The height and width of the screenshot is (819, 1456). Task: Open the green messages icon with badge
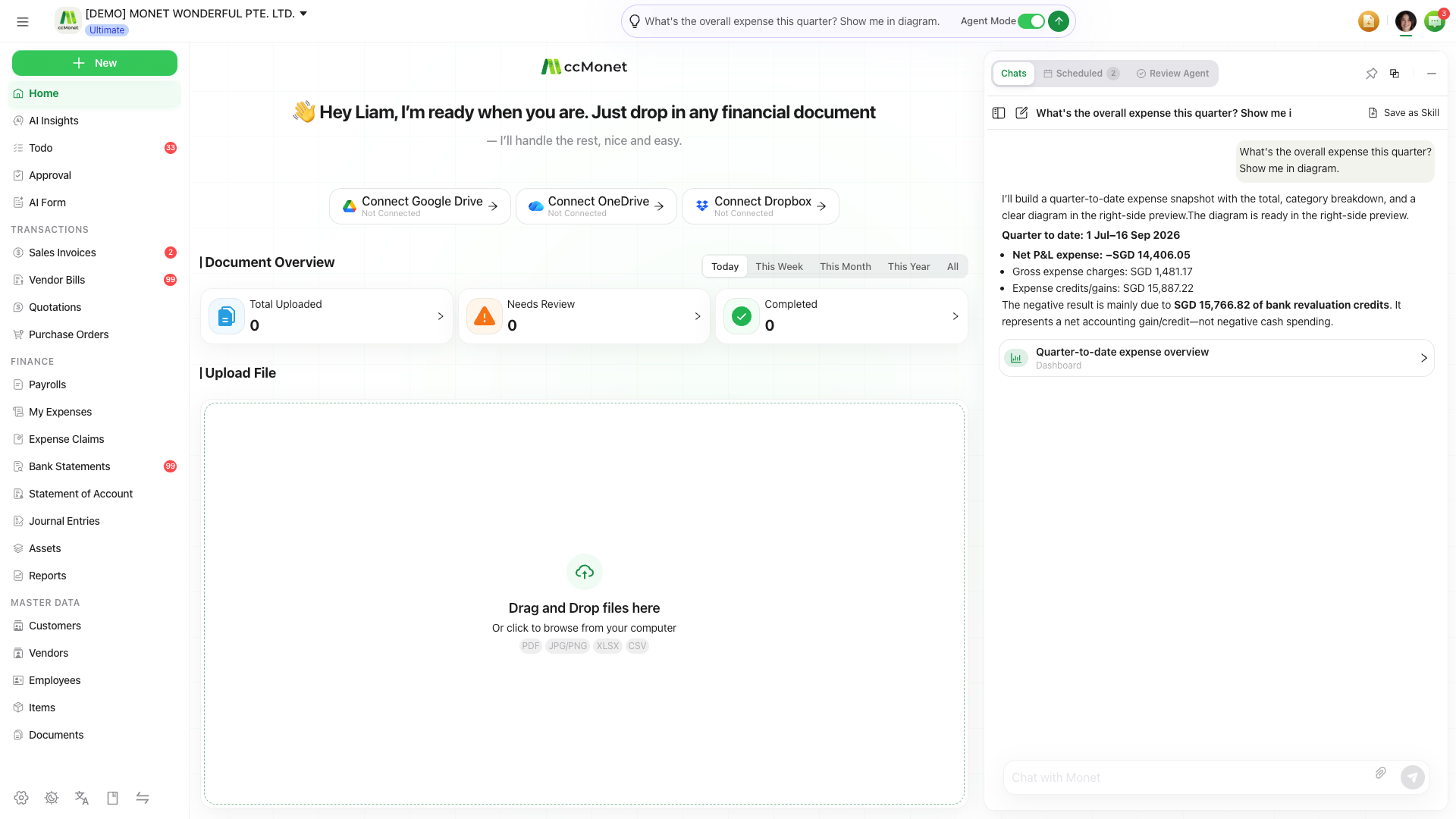(x=1435, y=21)
